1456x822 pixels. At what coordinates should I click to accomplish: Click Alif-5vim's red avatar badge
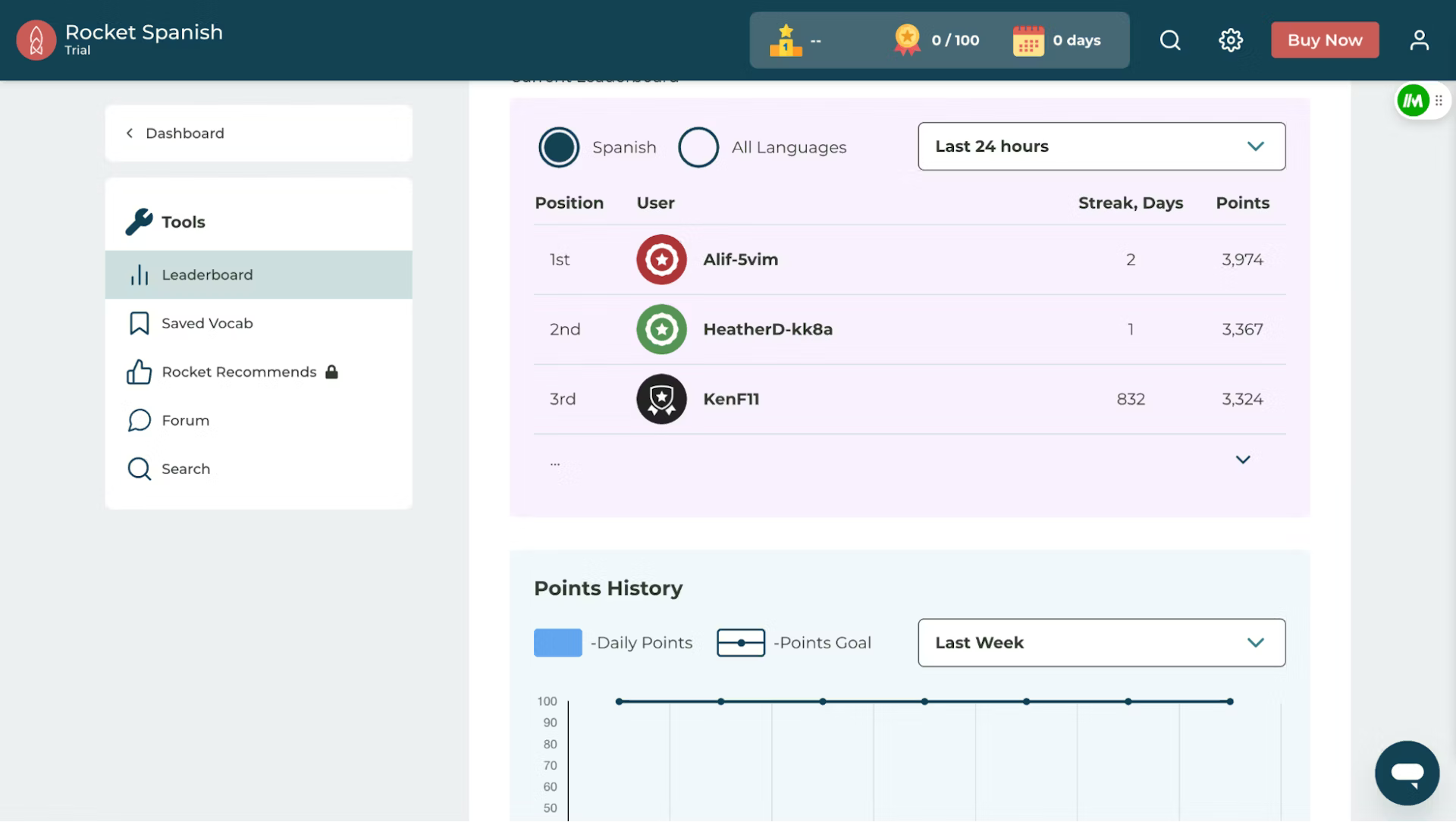click(661, 259)
